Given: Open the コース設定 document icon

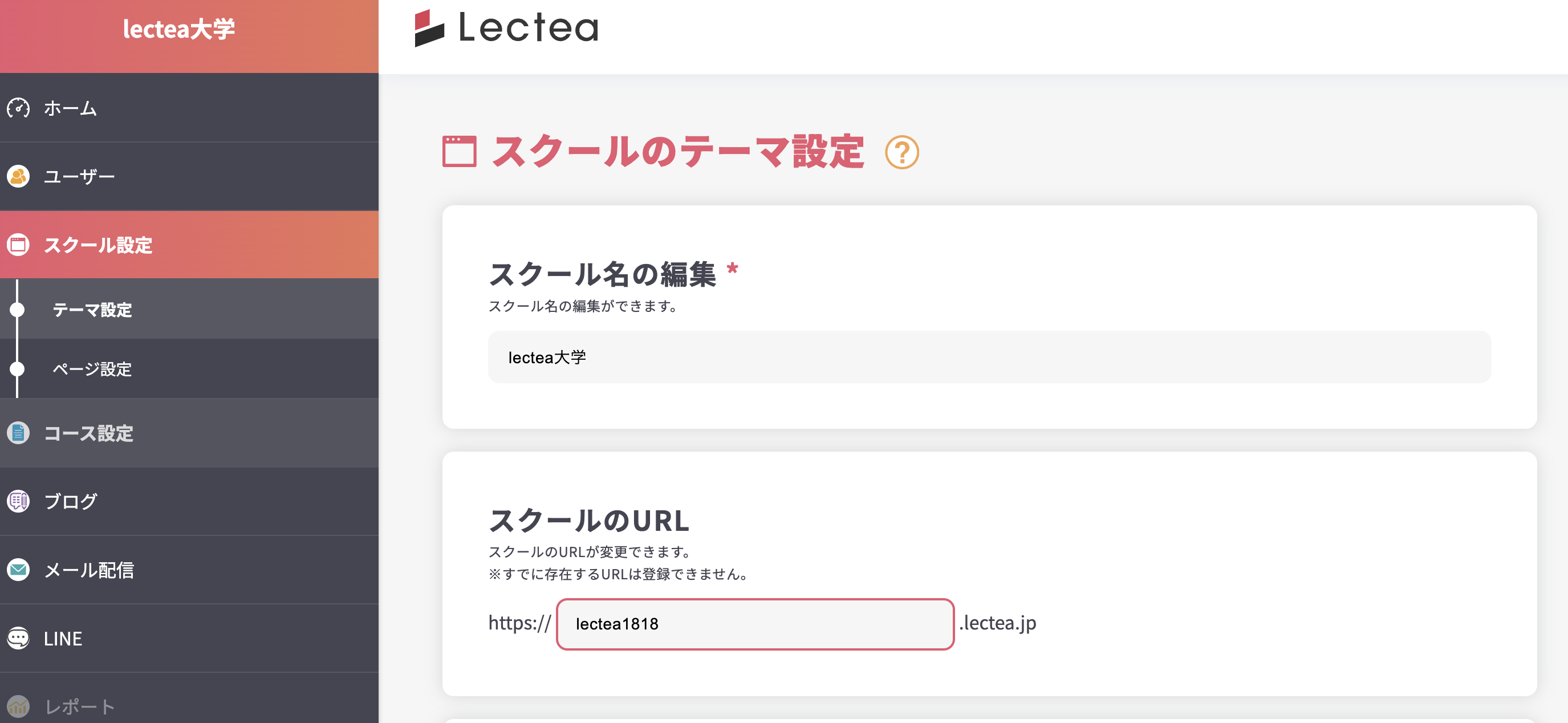Looking at the screenshot, I should click(x=18, y=434).
